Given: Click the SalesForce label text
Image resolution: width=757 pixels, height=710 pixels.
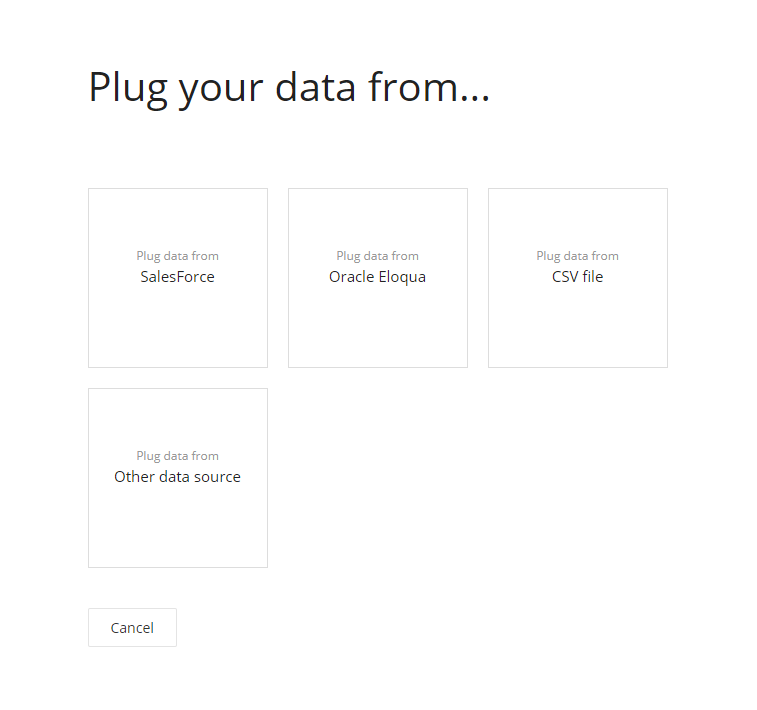Looking at the screenshot, I should pyautogui.click(x=178, y=277).
